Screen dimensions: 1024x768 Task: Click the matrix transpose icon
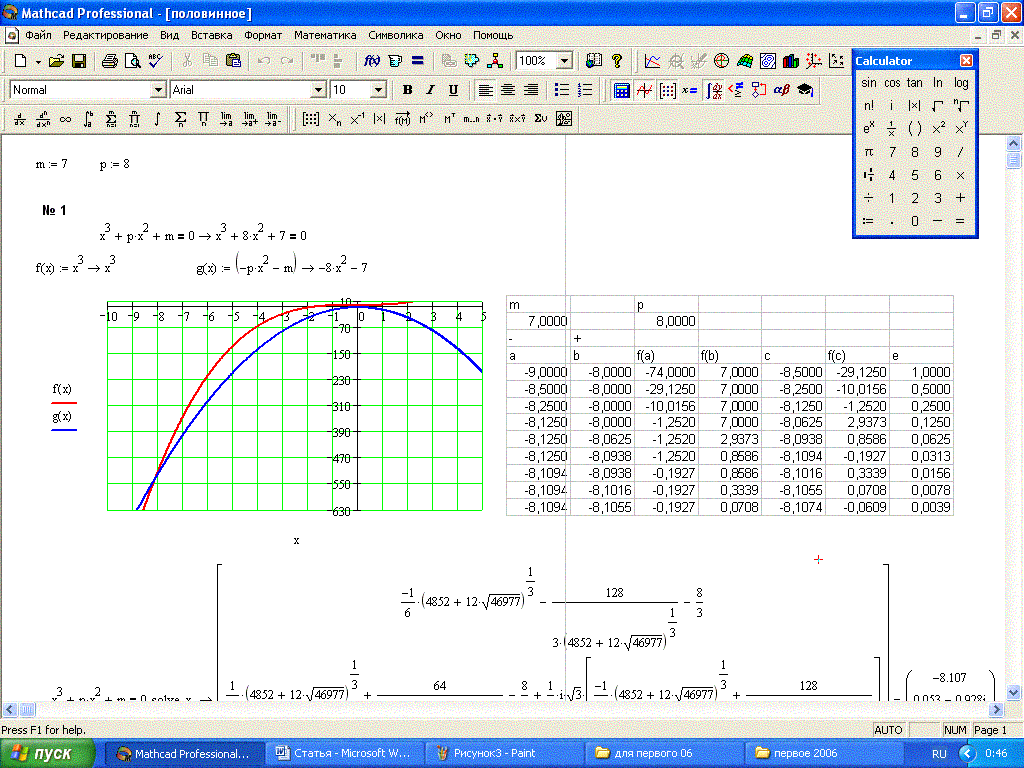(449, 119)
